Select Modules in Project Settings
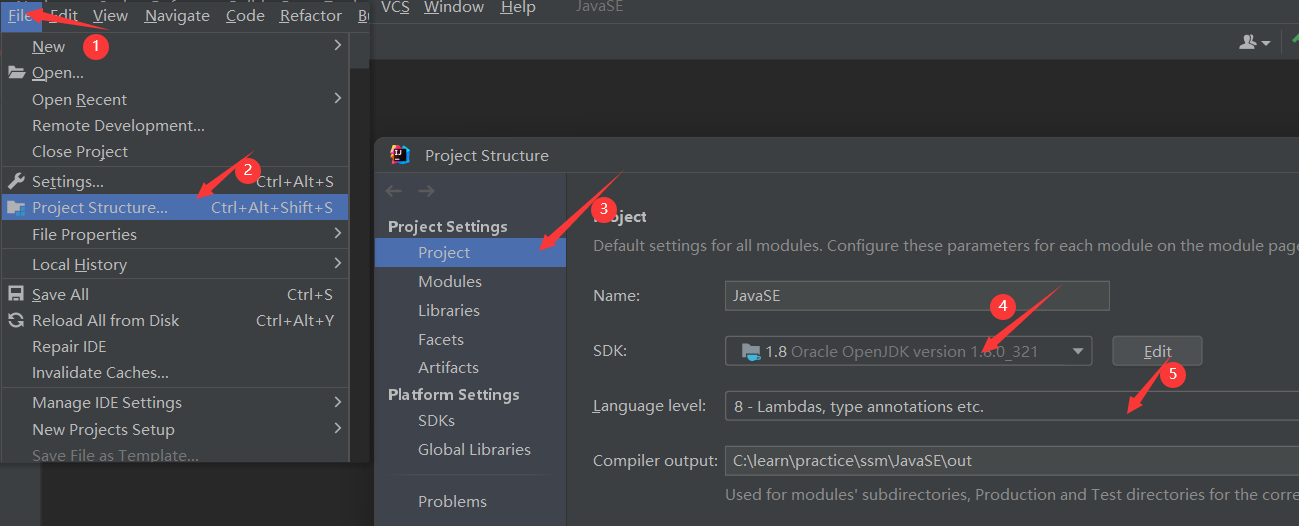Viewport: 1299px width, 526px height. [450, 282]
